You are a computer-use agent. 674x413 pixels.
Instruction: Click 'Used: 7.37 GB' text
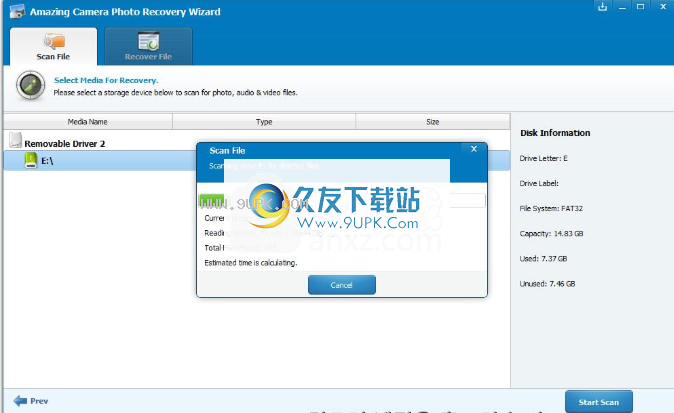tap(543, 259)
